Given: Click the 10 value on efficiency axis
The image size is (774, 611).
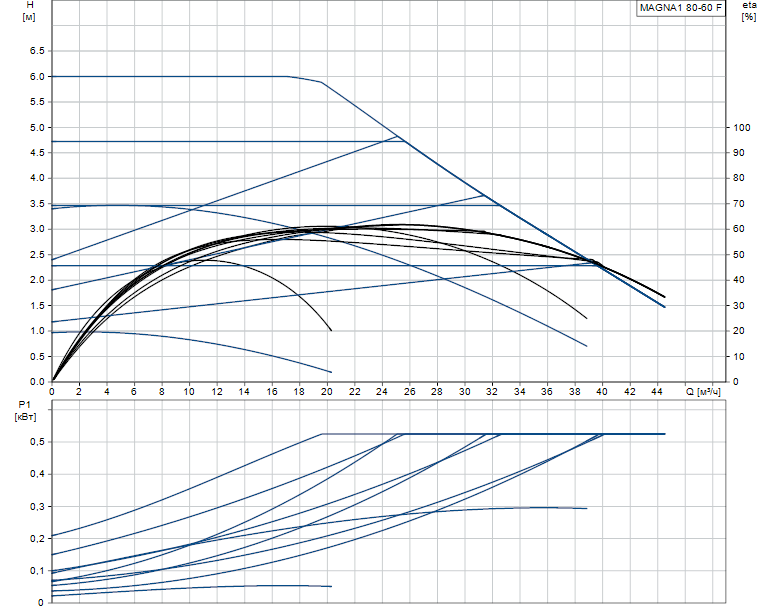Looking at the screenshot, I should [x=738, y=356].
